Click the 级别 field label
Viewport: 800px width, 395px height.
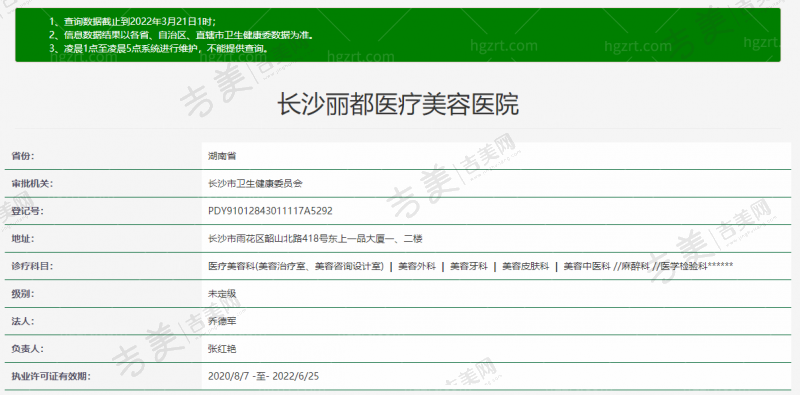click(x=23, y=293)
